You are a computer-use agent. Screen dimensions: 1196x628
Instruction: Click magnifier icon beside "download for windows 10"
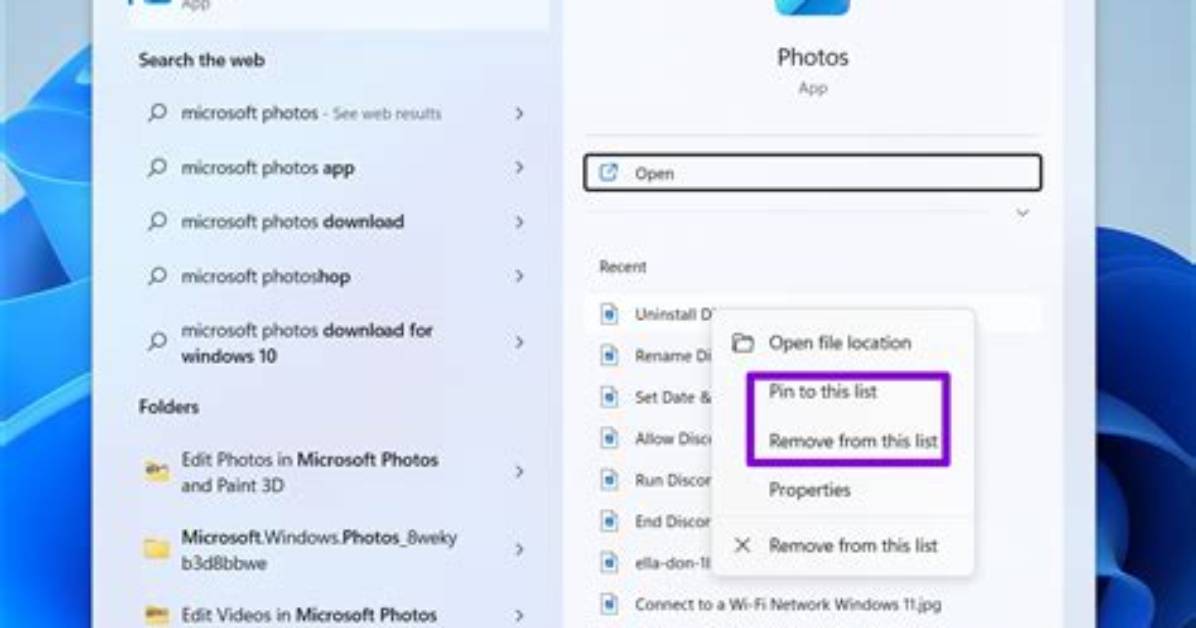pyautogui.click(x=157, y=342)
